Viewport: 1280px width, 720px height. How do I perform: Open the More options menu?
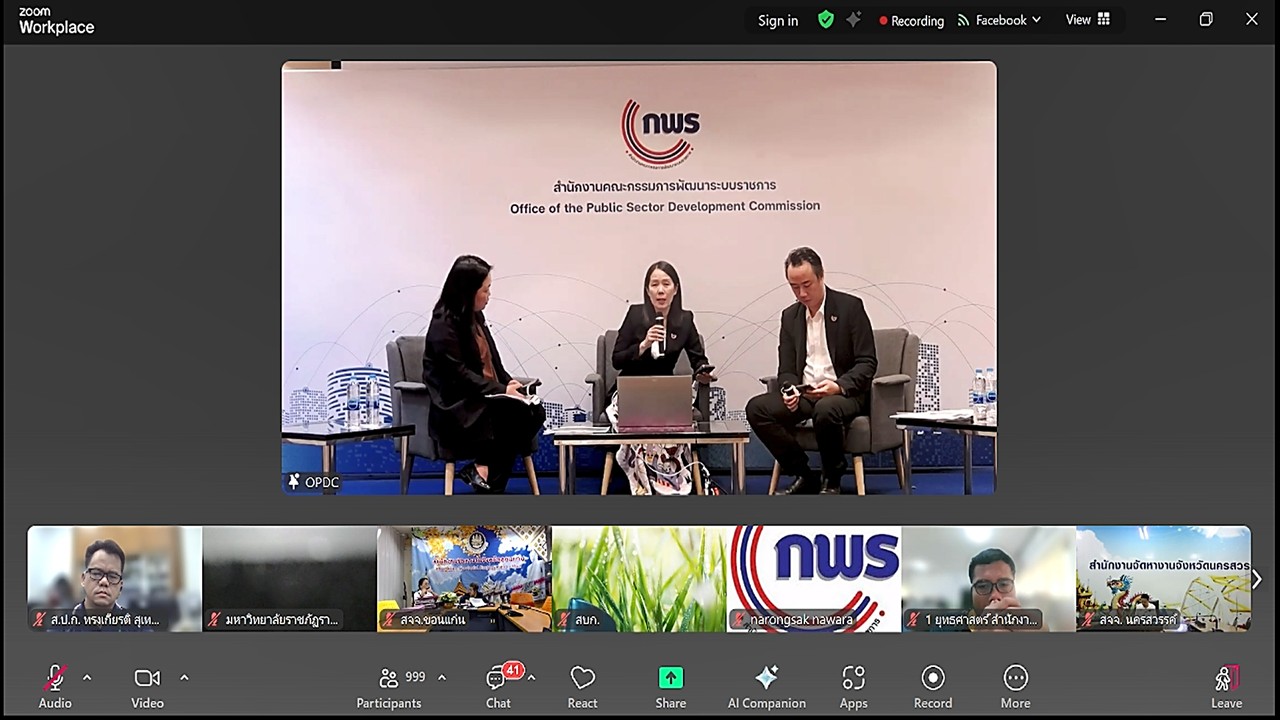click(1015, 687)
